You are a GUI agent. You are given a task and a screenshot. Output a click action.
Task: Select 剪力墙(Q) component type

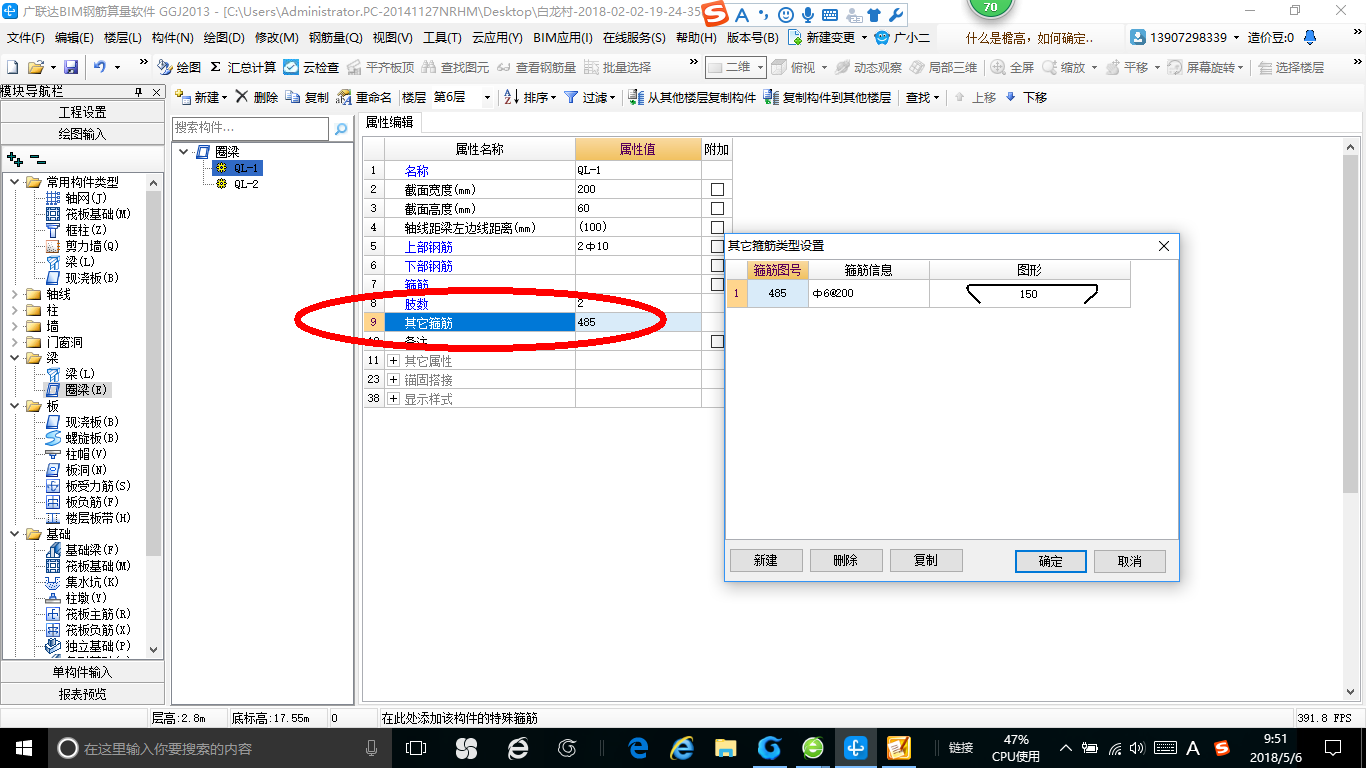(x=91, y=246)
